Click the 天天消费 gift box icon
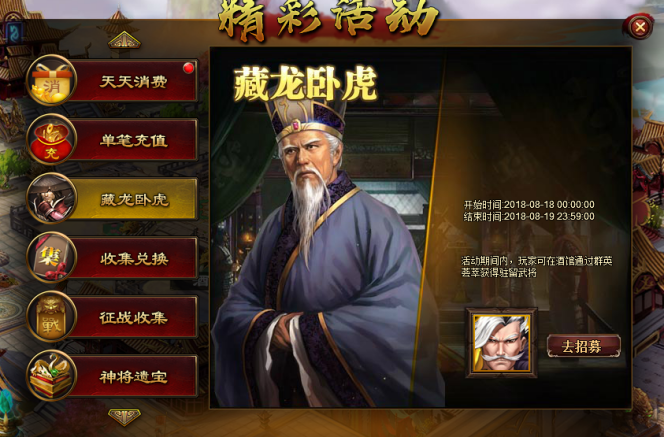The width and height of the screenshot is (664, 438). pyautogui.click(x=52, y=80)
